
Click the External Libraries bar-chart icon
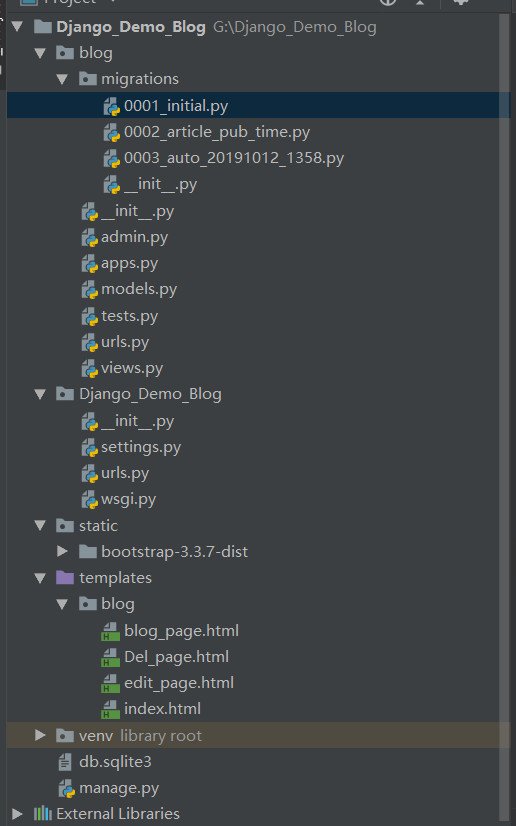pyautogui.click(x=43, y=814)
